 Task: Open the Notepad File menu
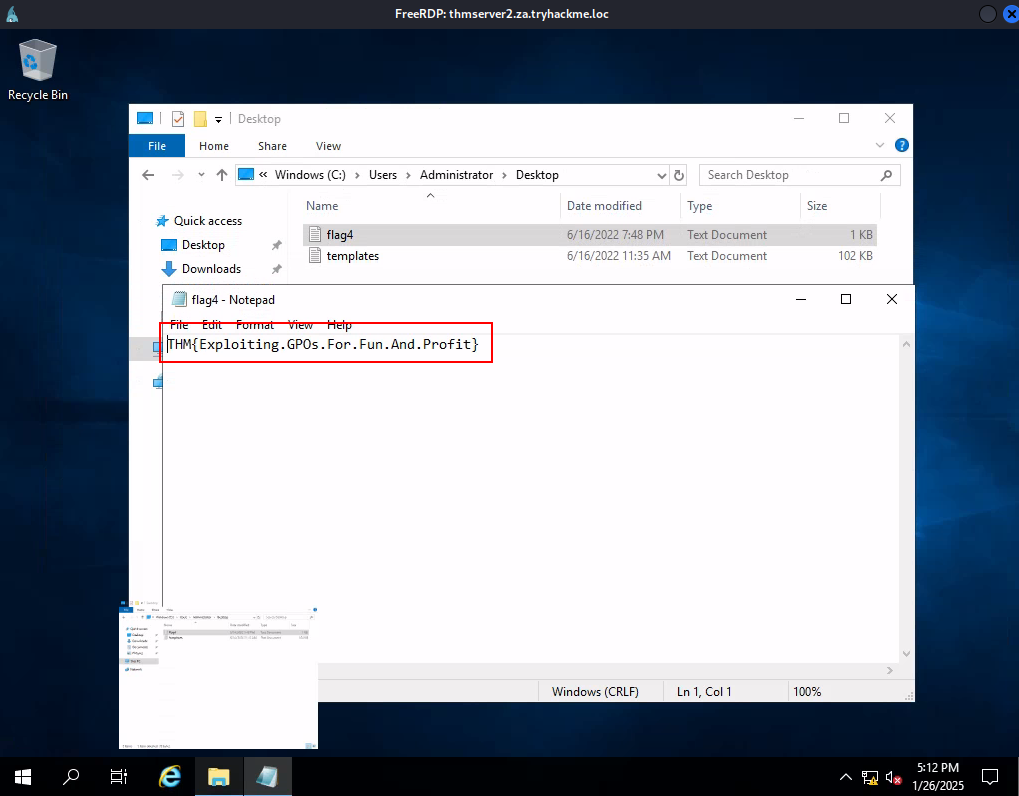tap(179, 324)
